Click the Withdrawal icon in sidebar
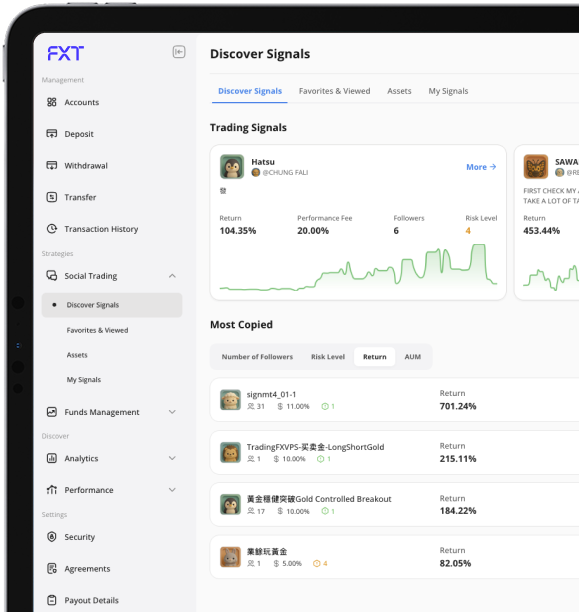 (x=52, y=165)
